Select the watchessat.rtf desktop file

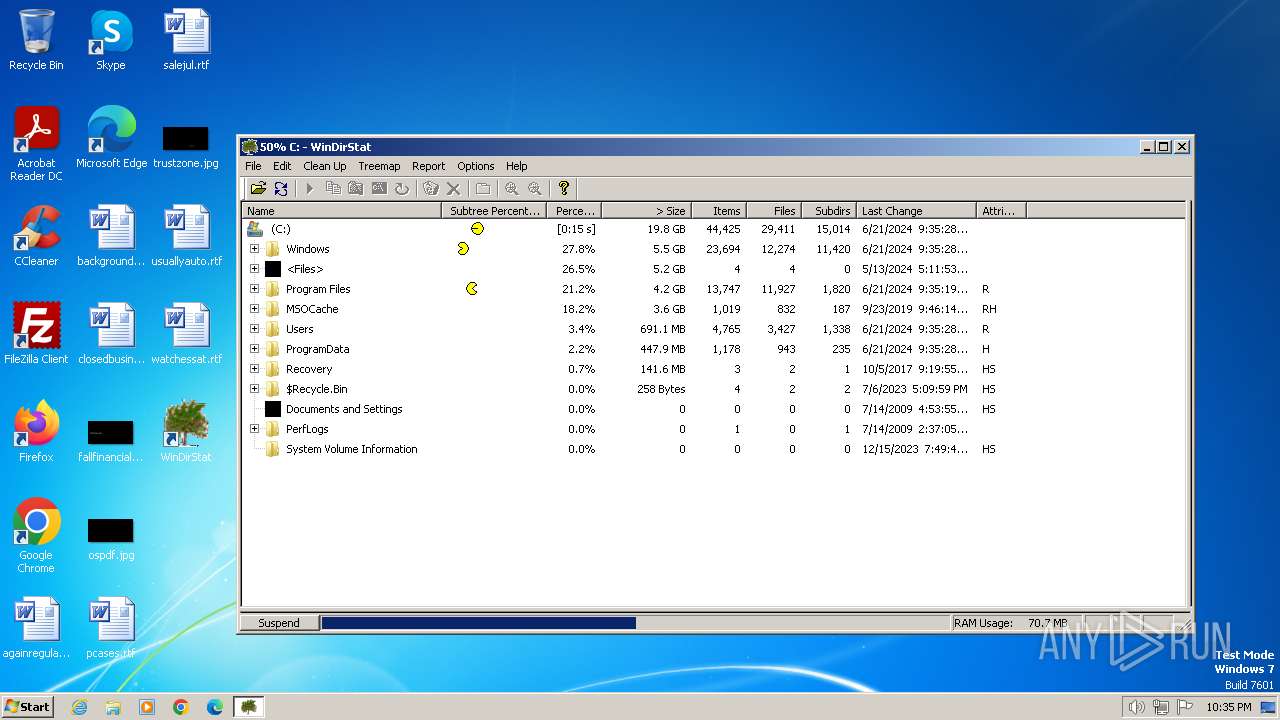tap(186, 334)
